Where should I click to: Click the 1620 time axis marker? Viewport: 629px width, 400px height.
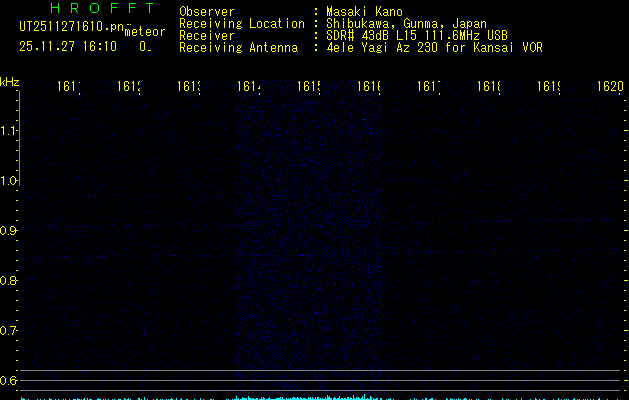coord(610,86)
